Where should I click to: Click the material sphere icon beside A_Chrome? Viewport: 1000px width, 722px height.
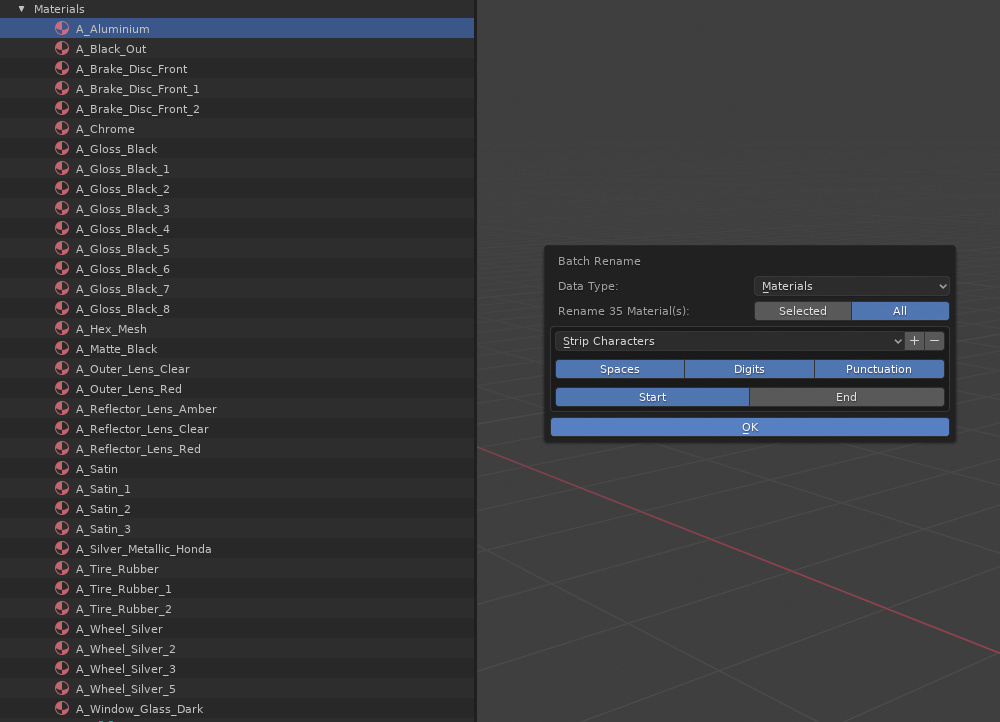(x=61, y=128)
